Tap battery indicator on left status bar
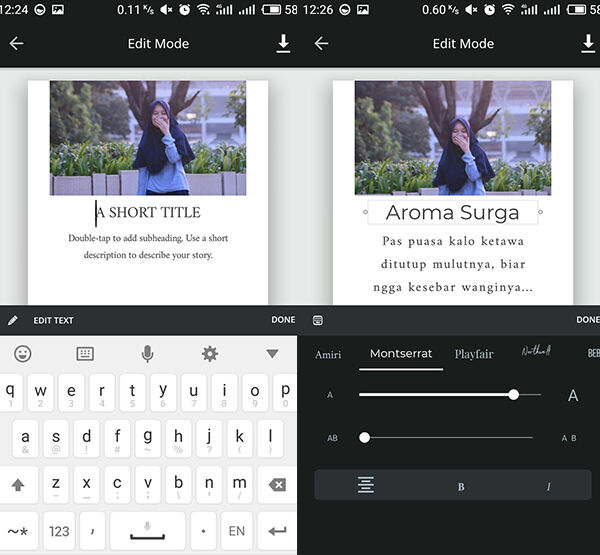The width and height of the screenshot is (600, 555). pyautogui.click(x=271, y=10)
